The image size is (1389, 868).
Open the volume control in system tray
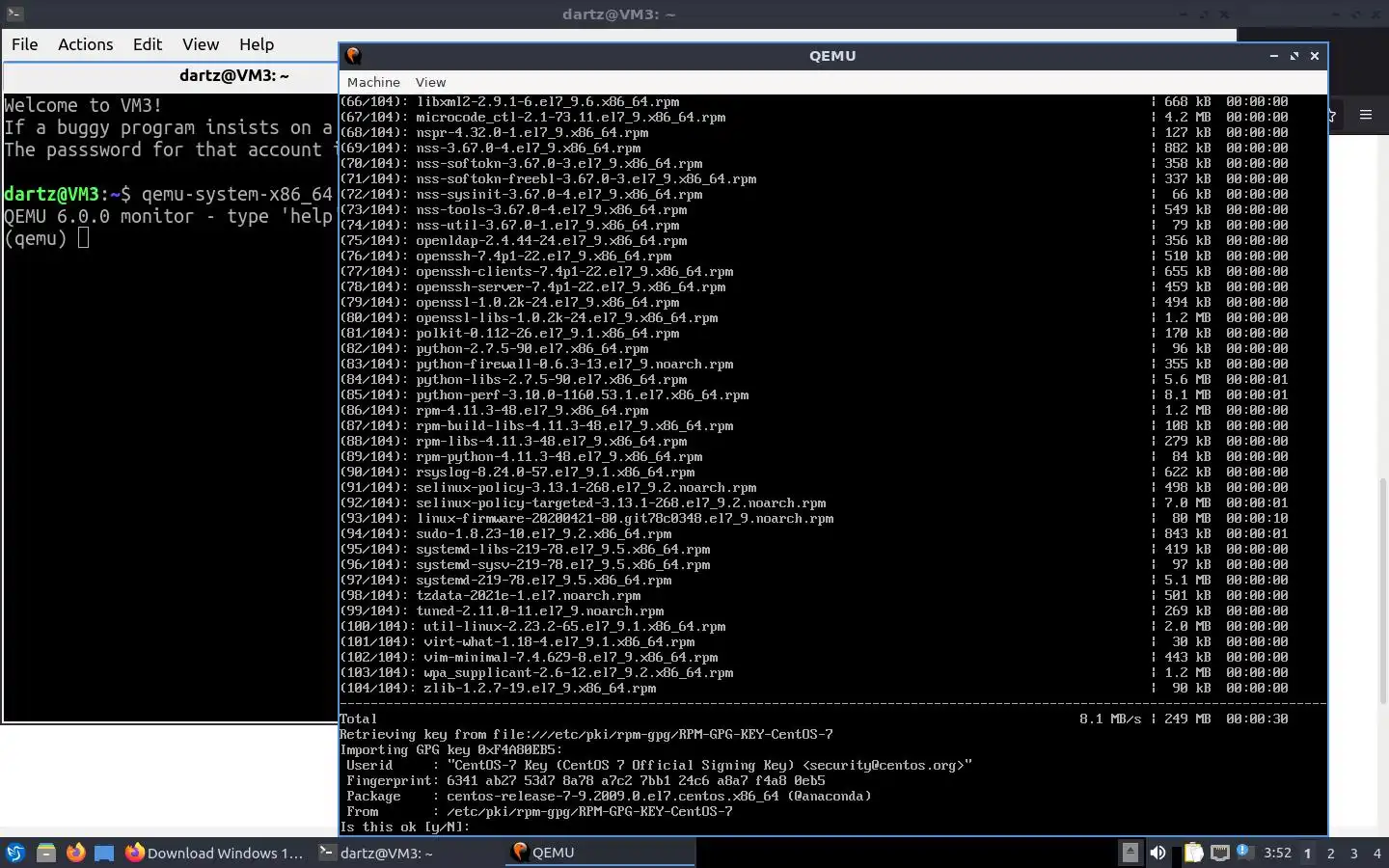[1157, 853]
